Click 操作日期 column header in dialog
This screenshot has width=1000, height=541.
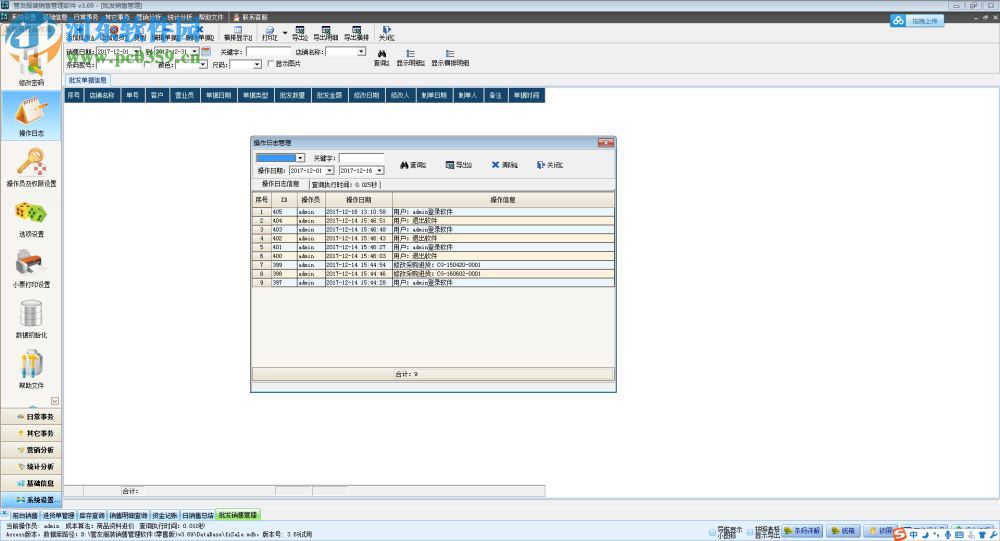coord(358,200)
